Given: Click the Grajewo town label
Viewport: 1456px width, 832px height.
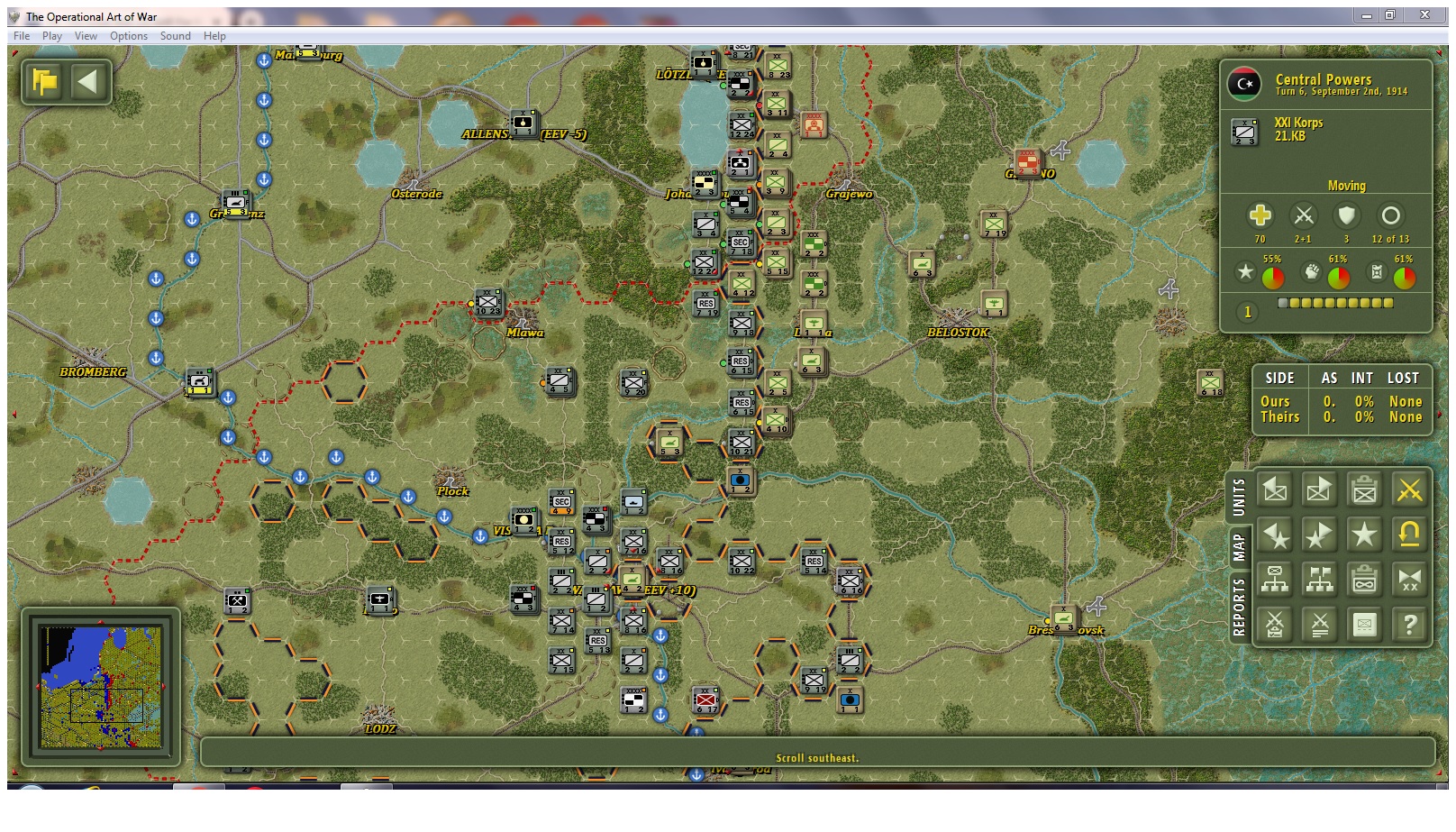Looking at the screenshot, I should click(x=849, y=194).
